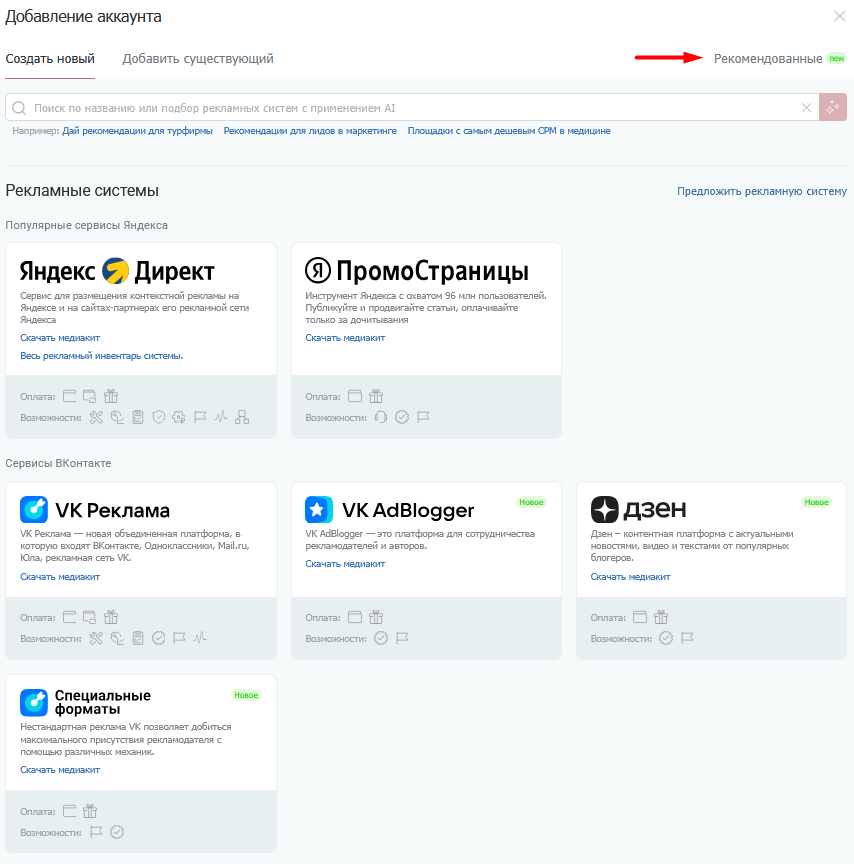
Task: Click hierarchy structure icon in Яндекс Директ card
Action: 242,417
